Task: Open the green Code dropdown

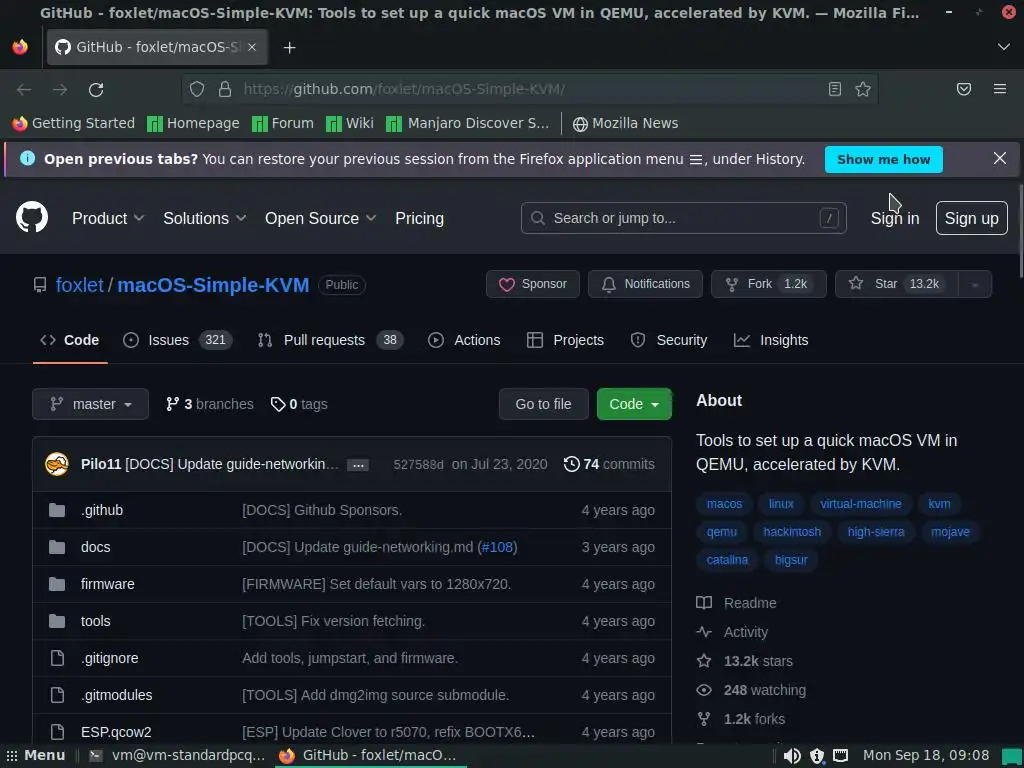Action: (634, 404)
